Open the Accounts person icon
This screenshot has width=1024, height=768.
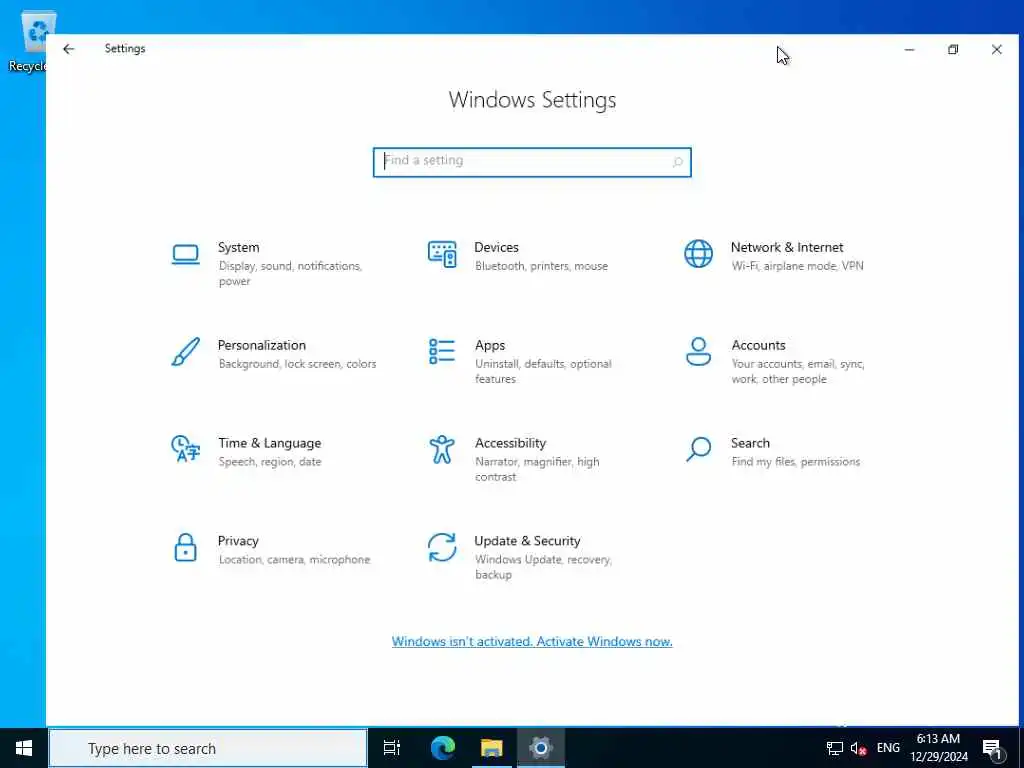(698, 351)
